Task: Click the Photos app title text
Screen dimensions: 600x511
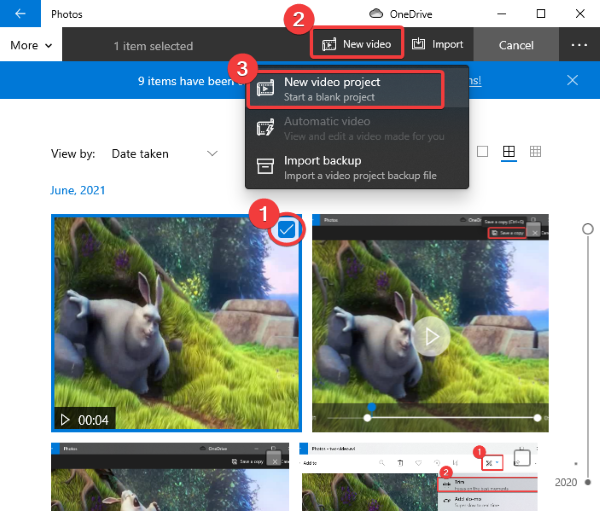Action: (67, 14)
